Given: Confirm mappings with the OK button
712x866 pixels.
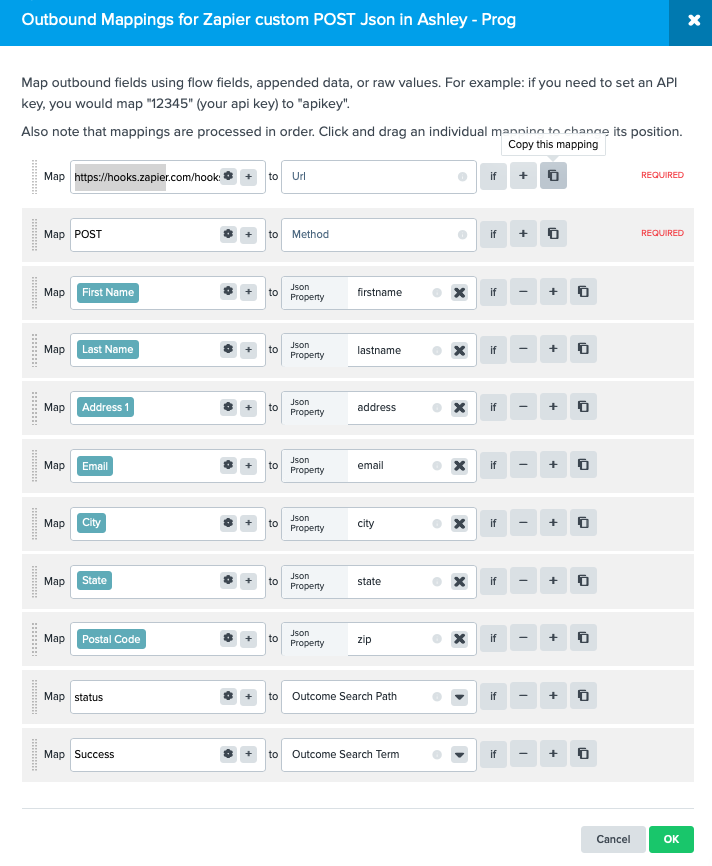Looking at the screenshot, I should (671, 839).
